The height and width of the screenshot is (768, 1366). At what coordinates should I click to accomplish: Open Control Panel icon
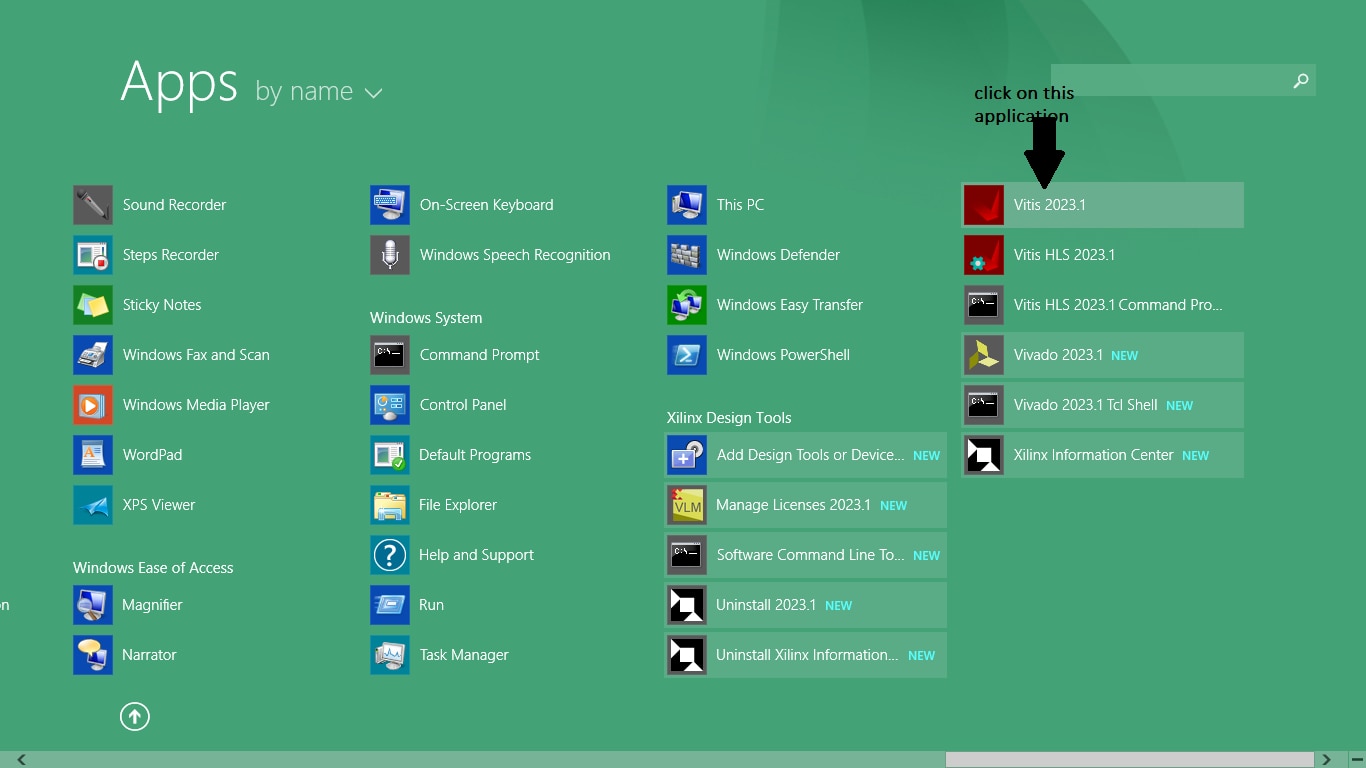390,405
